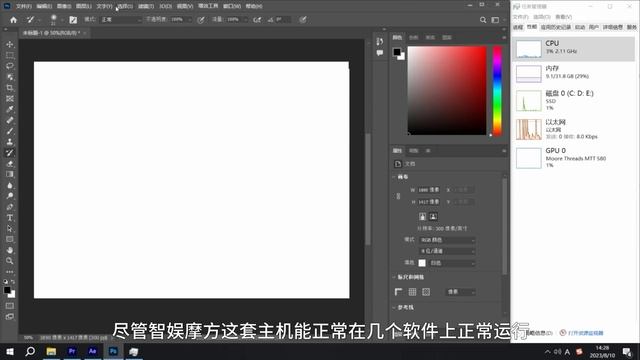Image resolution: width=640 pixels, height=360 pixels.
Task: Select the Horizontal Type tool
Action: [x=10, y=218]
